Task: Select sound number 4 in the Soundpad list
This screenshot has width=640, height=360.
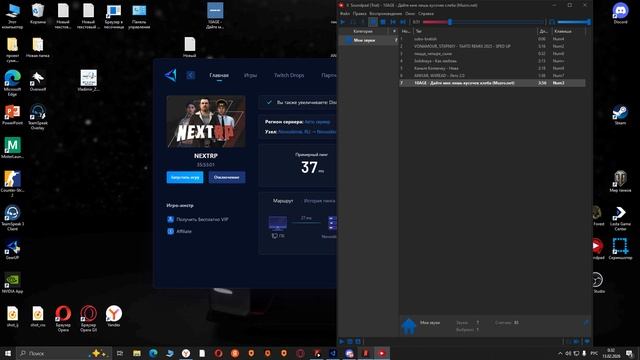Action: point(492,61)
